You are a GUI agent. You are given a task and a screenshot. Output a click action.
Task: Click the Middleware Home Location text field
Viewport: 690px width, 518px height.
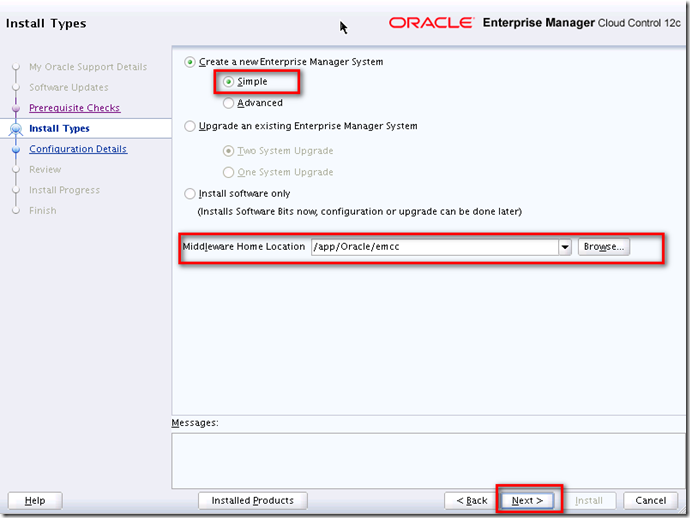(435, 247)
